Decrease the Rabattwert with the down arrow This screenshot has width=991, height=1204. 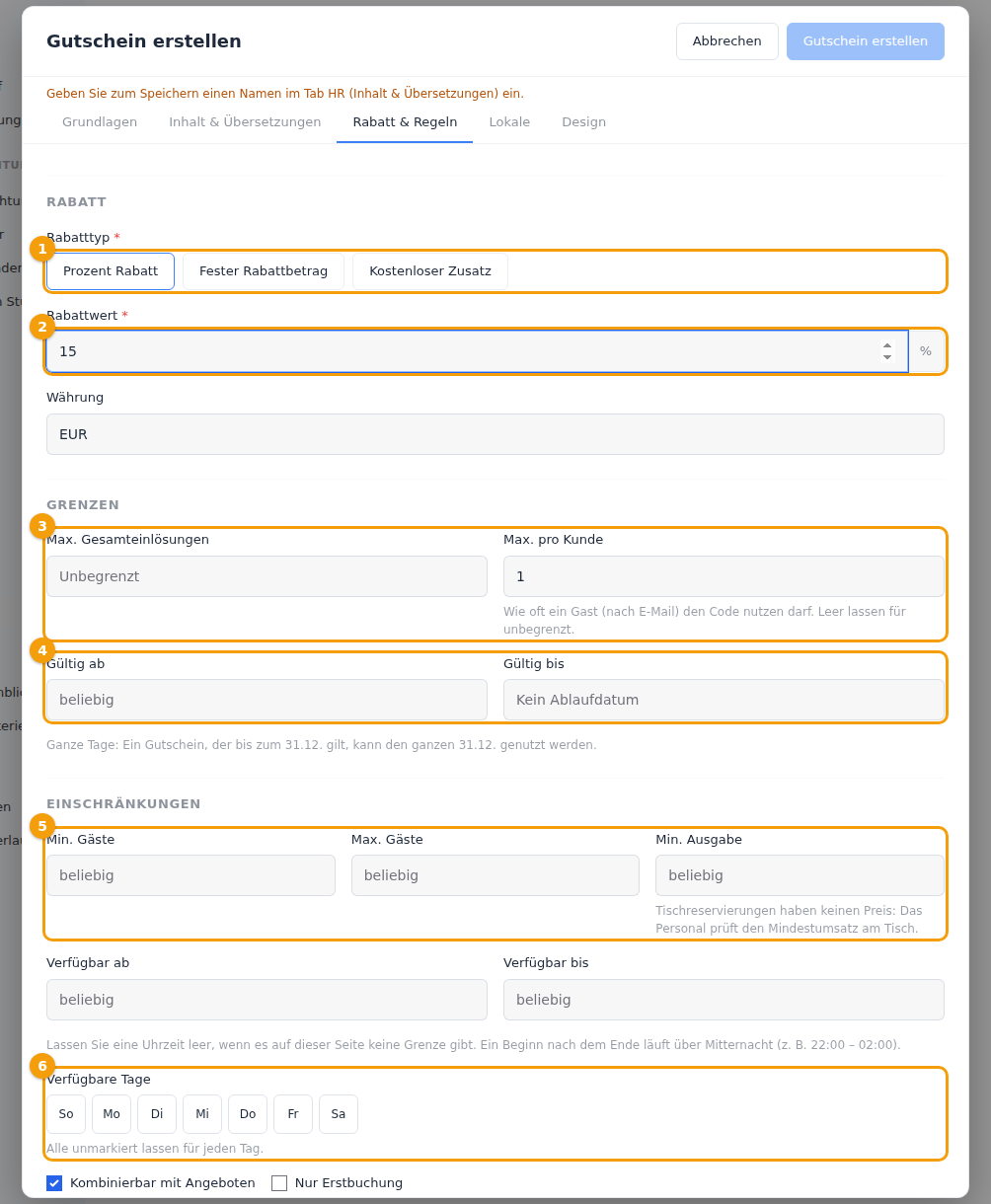click(887, 357)
